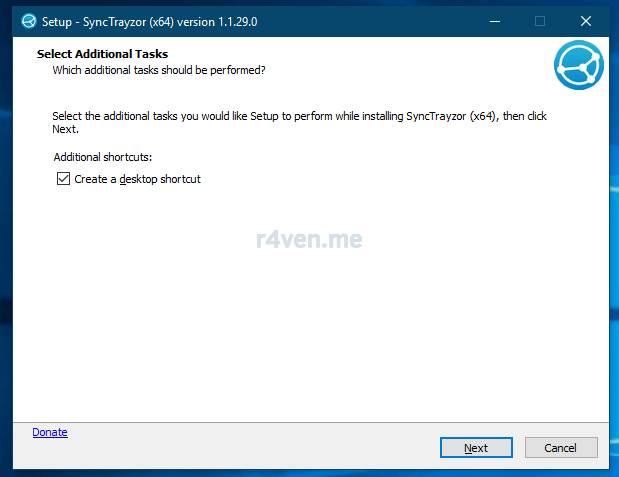619x477 pixels.
Task: Click the greyed-out maximize button
Action: pos(540,21)
